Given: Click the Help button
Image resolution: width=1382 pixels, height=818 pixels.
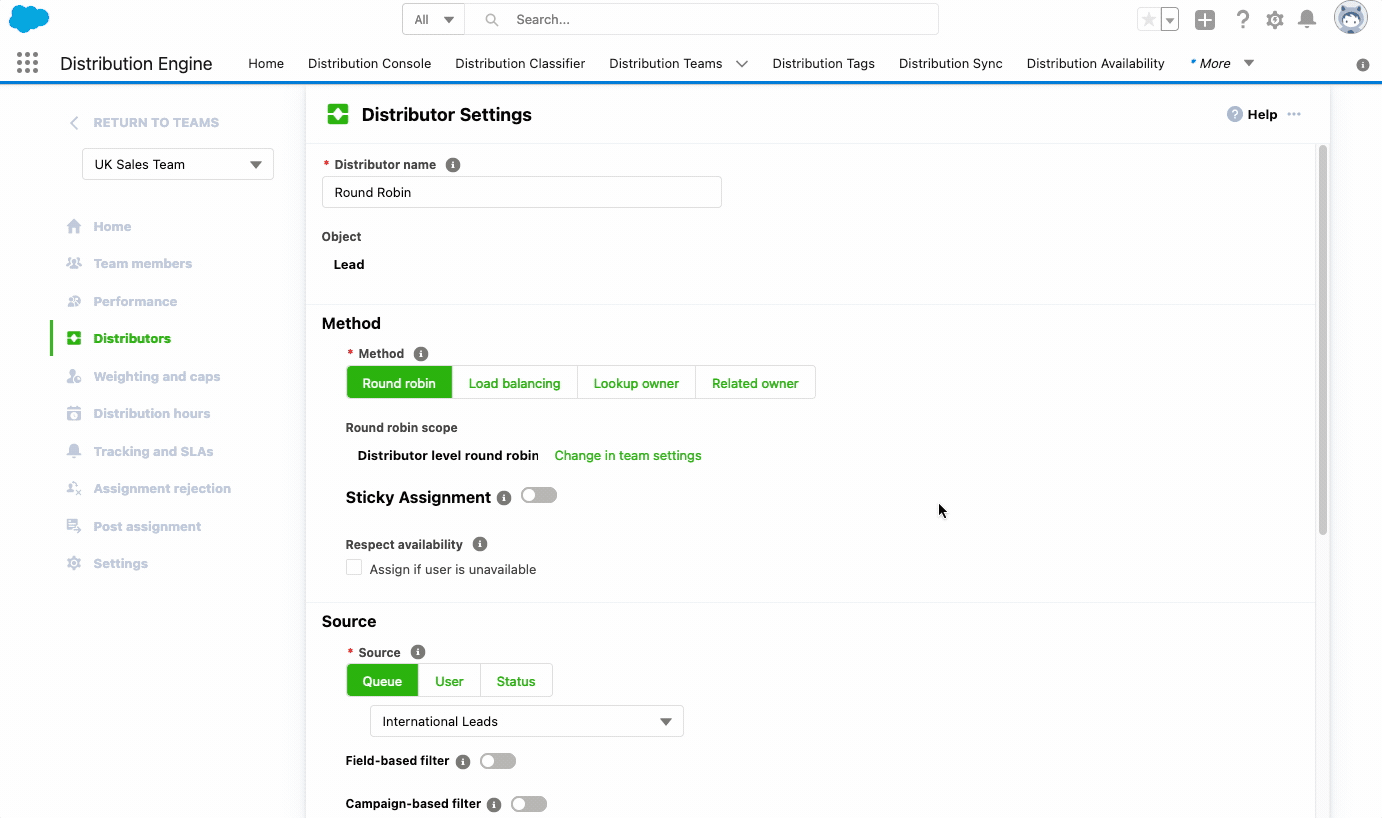Looking at the screenshot, I should point(1252,114).
